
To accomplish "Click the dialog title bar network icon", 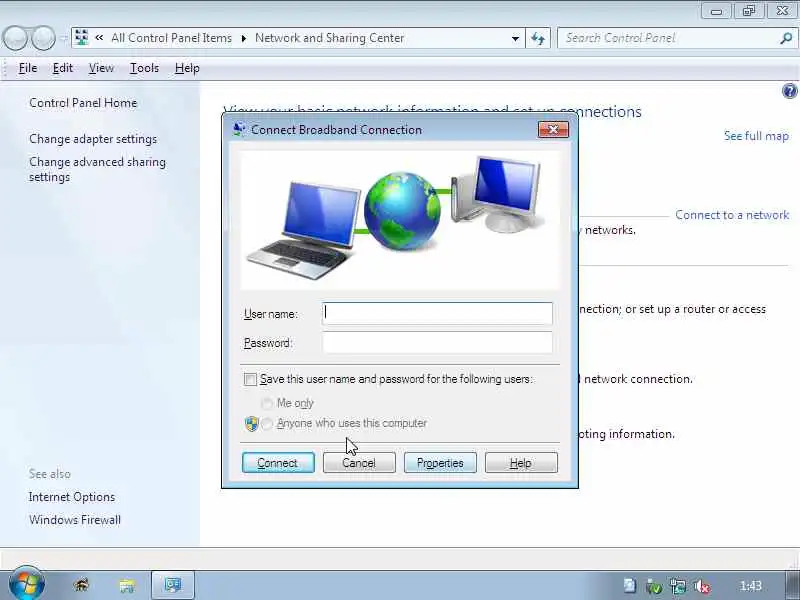I will click(239, 129).
